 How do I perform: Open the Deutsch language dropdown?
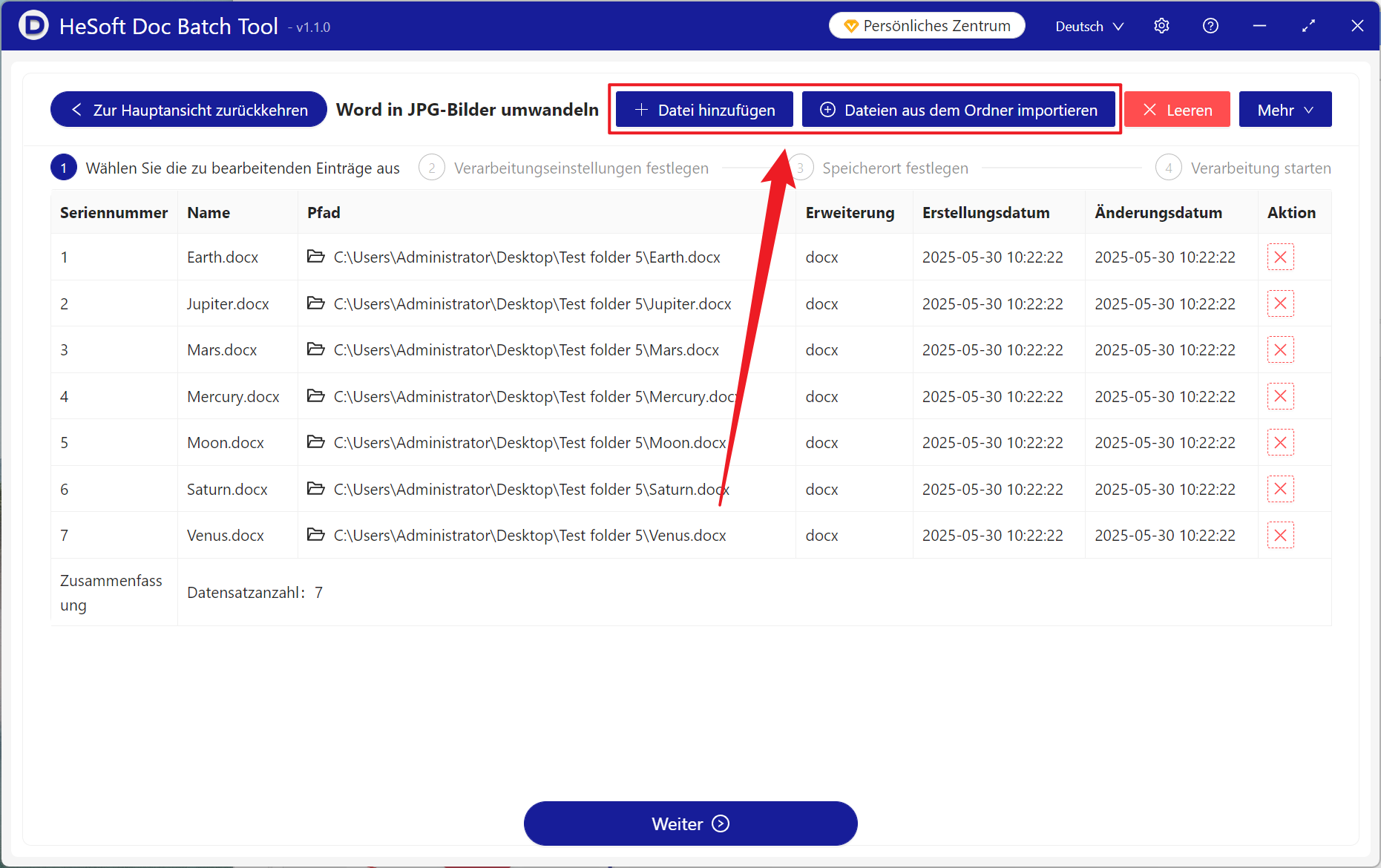point(1089,26)
